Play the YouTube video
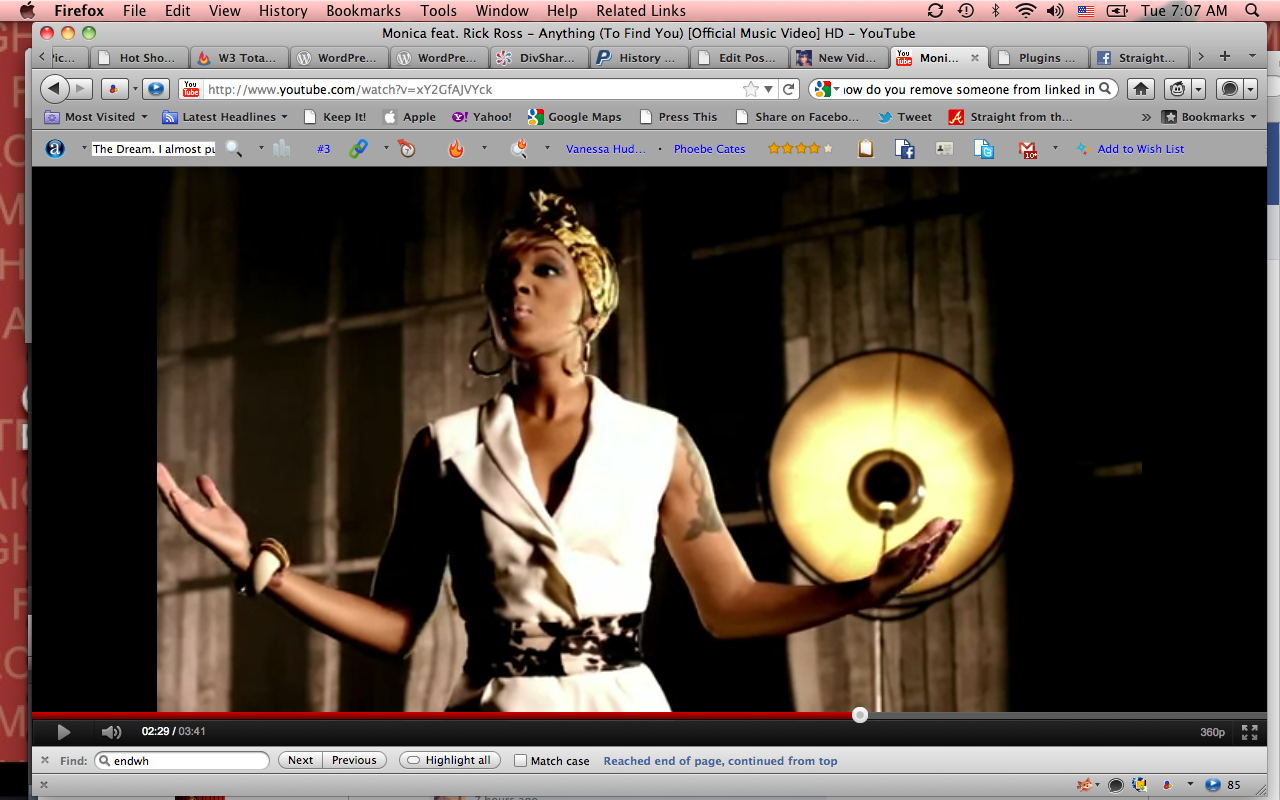Image resolution: width=1280 pixels, height=800 pixels. point(63,732)
